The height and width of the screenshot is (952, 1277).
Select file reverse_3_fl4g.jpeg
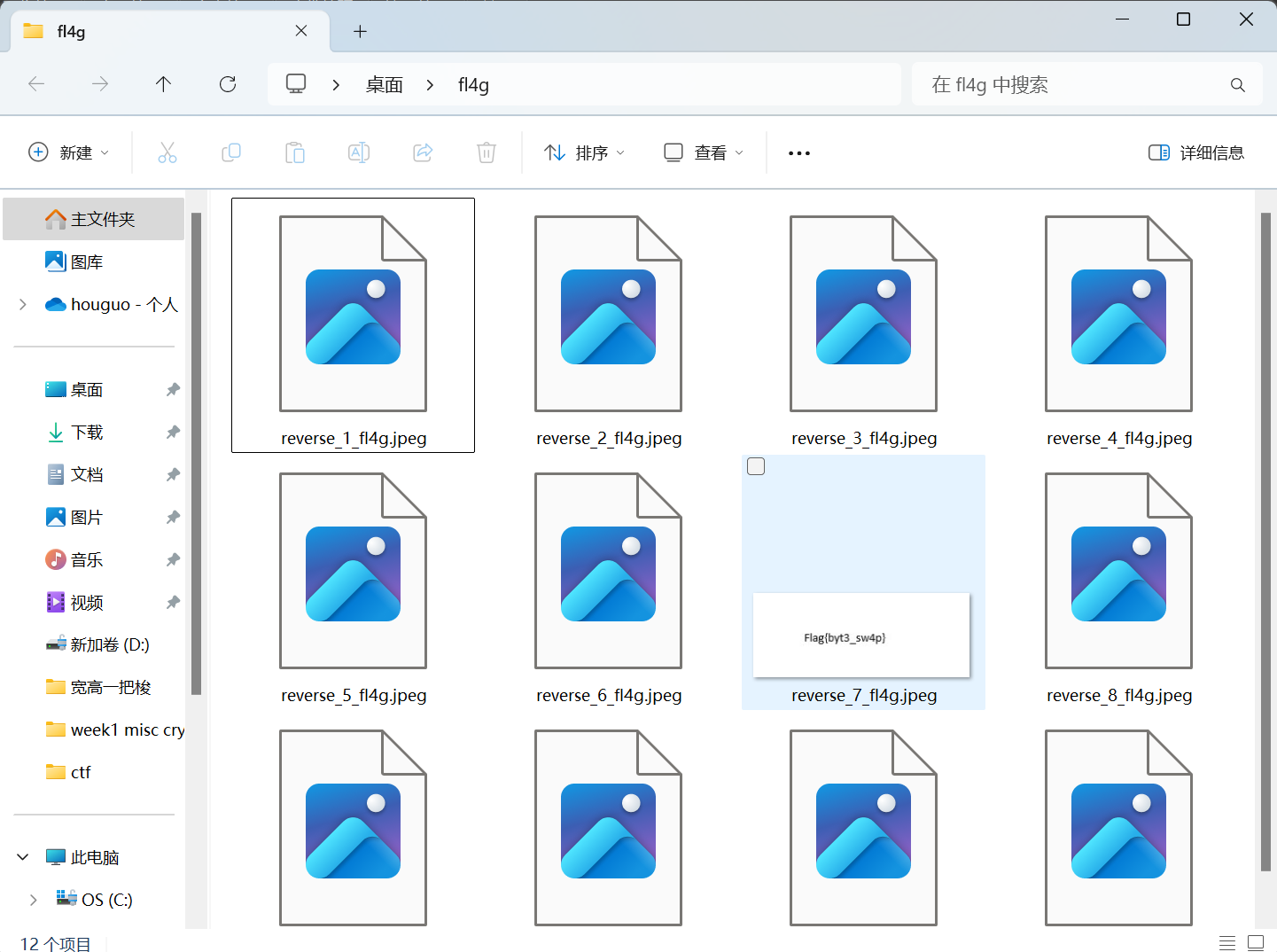(x=863, y=325)
